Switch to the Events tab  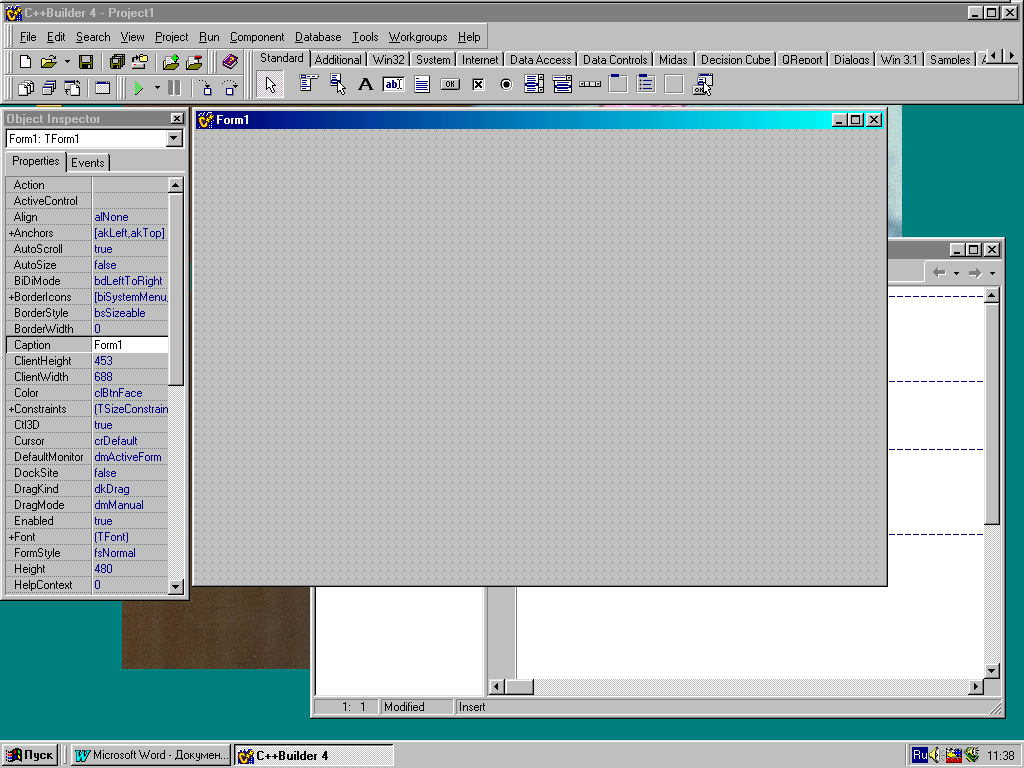[x=88, y=163]
